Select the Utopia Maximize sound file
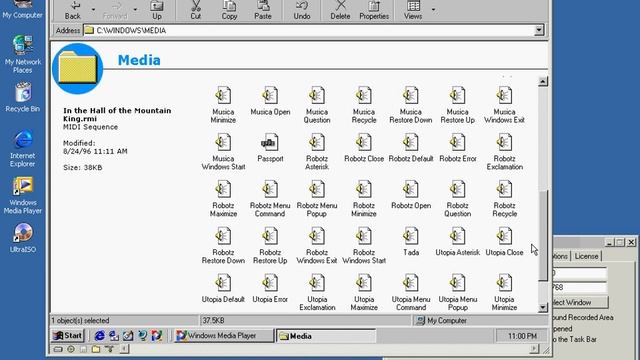The image size is (640, 360). [364, 293]
